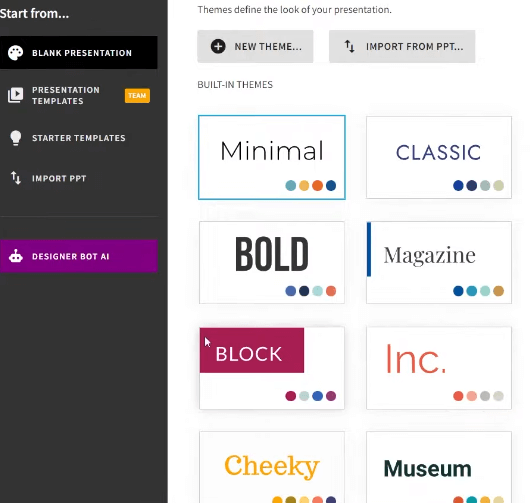Choose the Minimal theme thumbnail
Screen dimensions: 530x503
pyautogui.click(x=272, y=157)
